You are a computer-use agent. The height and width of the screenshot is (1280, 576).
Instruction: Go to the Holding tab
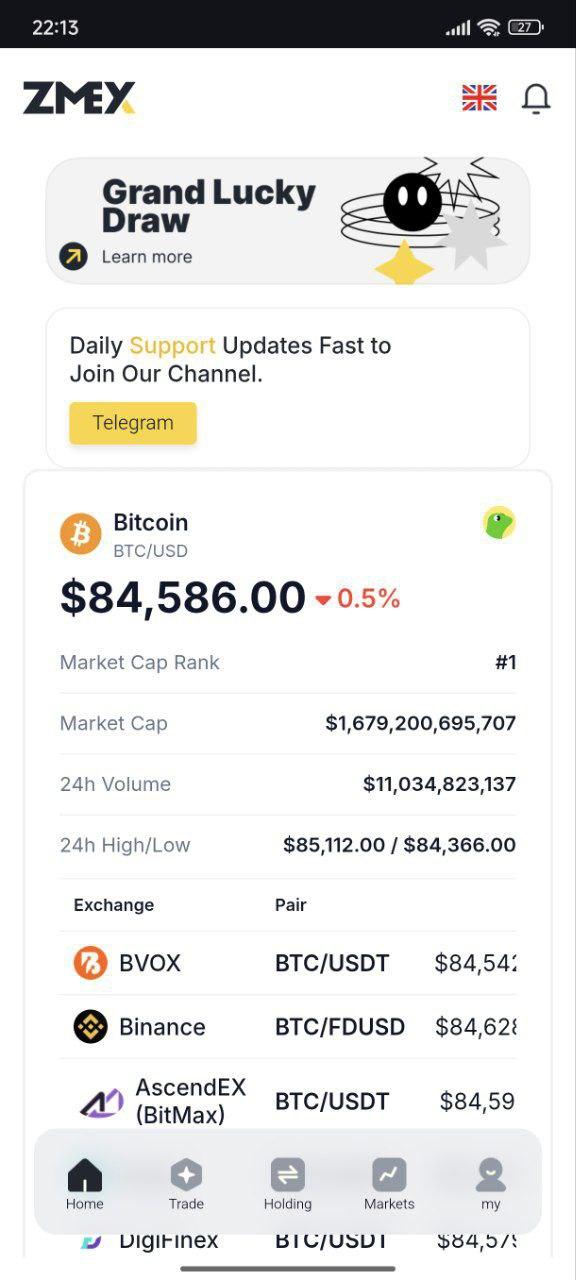288,1184
